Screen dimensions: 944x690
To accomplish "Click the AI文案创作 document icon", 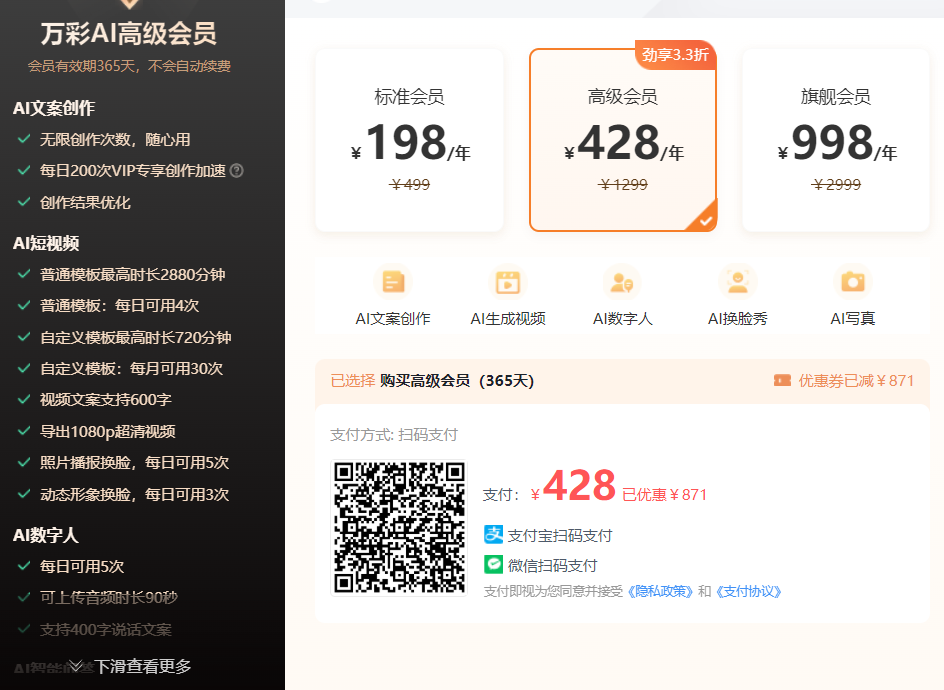I will point(393,282).
